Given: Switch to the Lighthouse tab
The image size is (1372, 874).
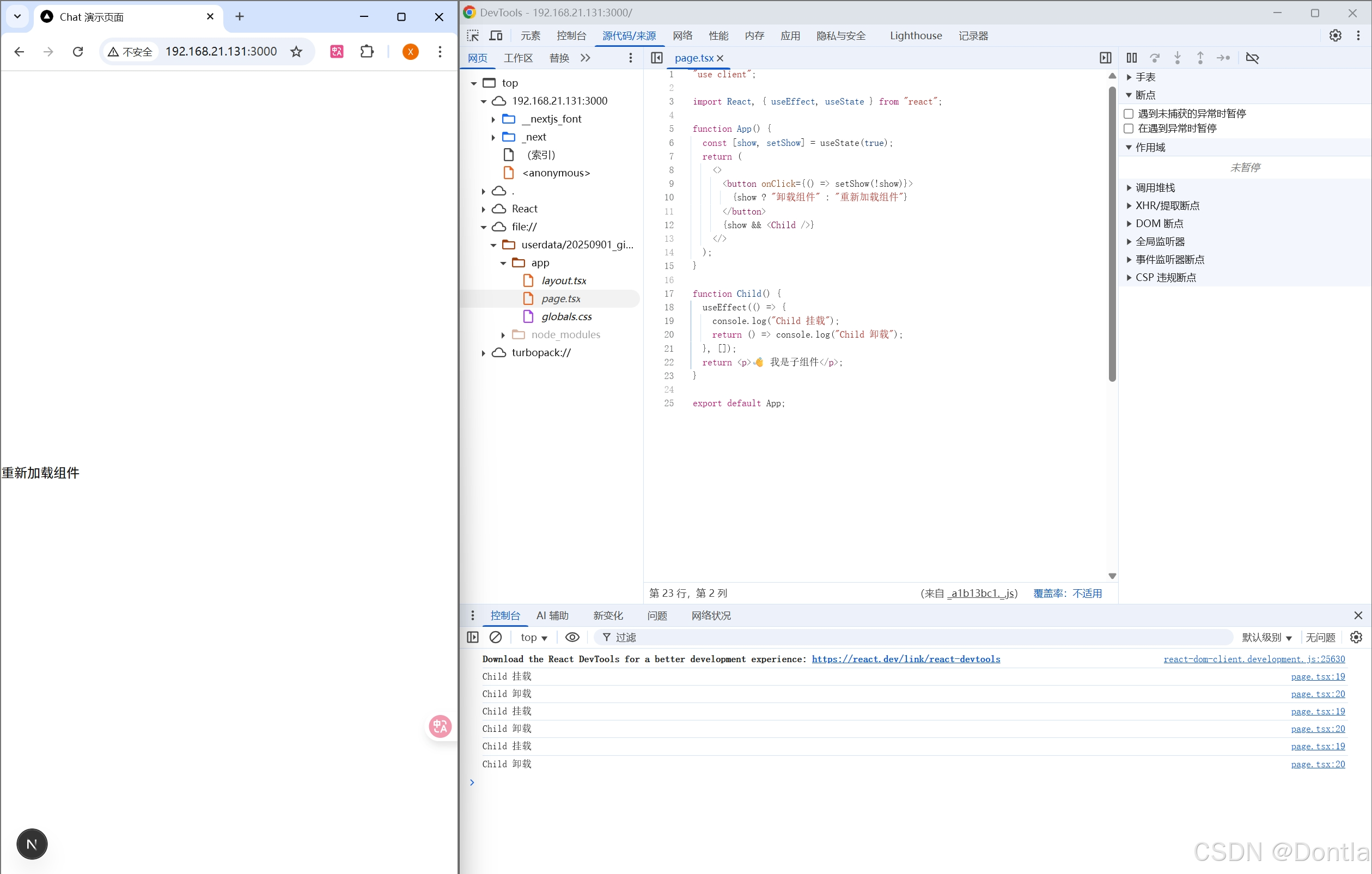Looking at the screenshot, I should click(915, 36).
